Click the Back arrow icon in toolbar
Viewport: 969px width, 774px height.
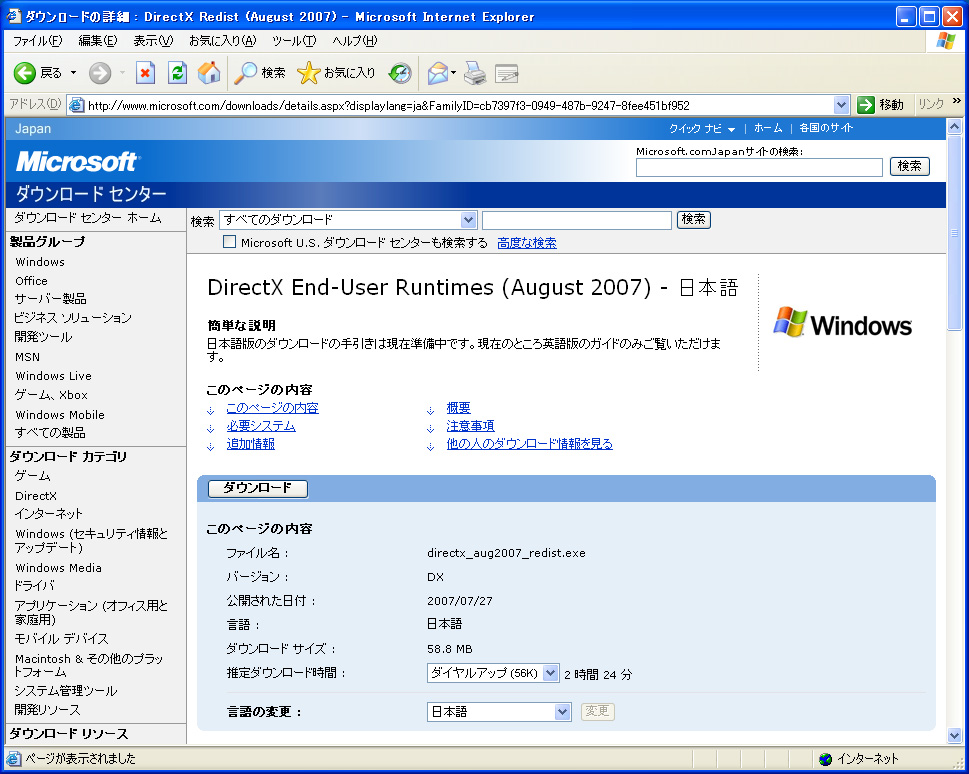[x=25, y=73]
